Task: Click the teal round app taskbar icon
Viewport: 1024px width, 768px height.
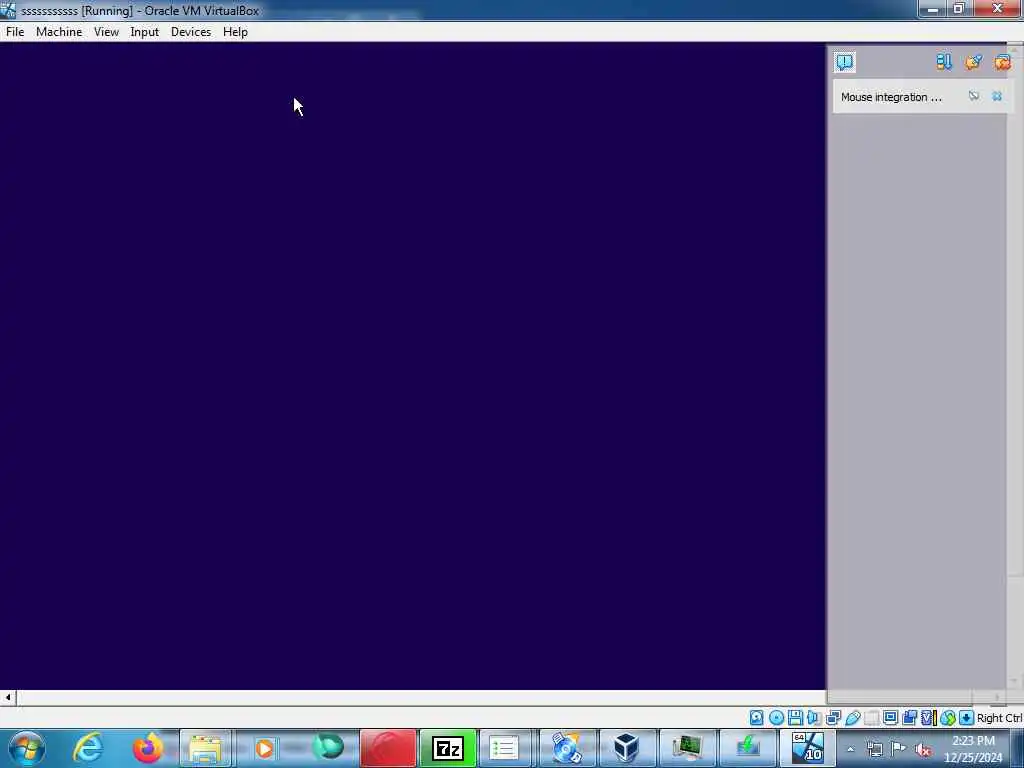Action: tap(328, 748)
